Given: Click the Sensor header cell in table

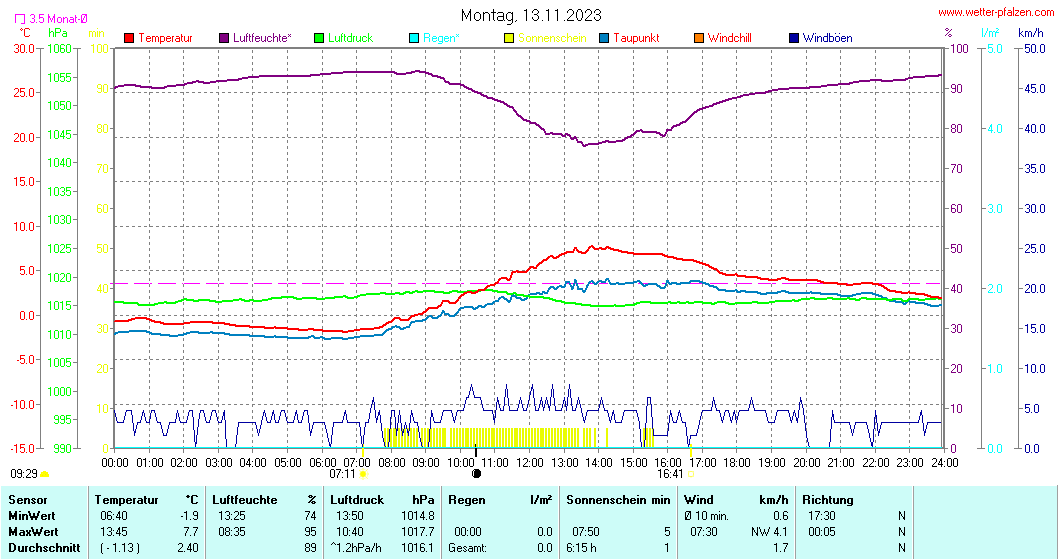Looking at the screenshot, I should [28, 500].
